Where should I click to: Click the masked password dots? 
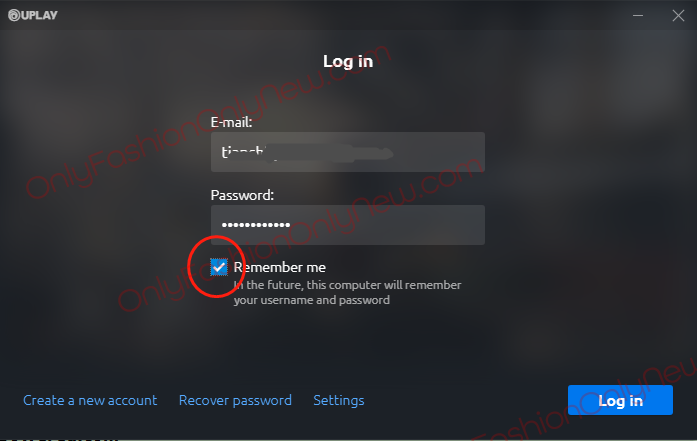point(256,225)
